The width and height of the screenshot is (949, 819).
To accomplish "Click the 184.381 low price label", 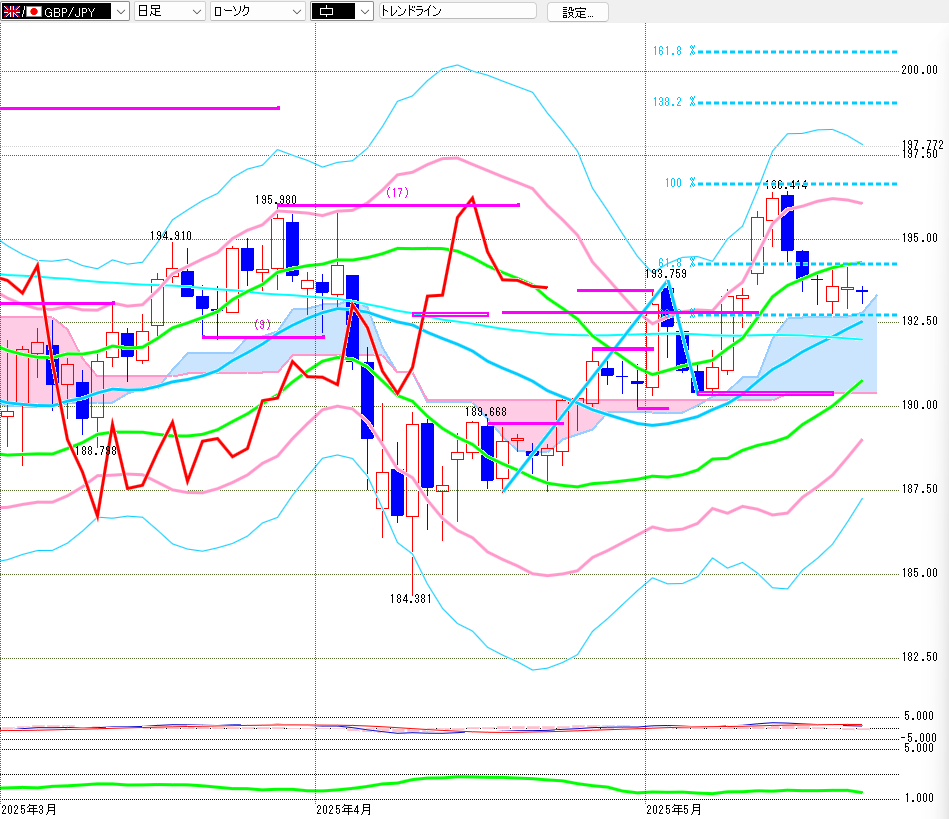I will click(x=410, y=599).
